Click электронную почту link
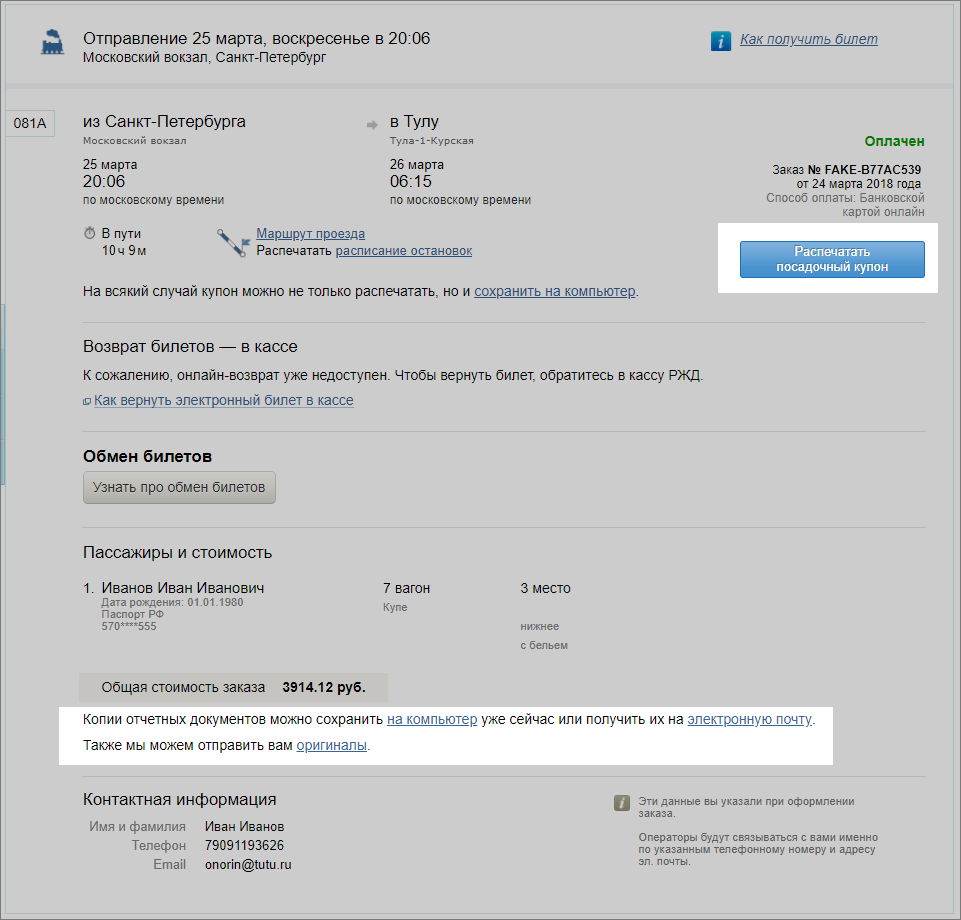This screenshot has height=920, width=961. click(750, 720)
